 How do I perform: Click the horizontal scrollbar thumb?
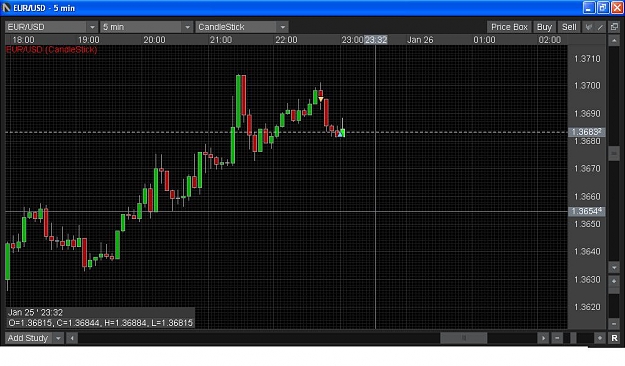(464, 338)
